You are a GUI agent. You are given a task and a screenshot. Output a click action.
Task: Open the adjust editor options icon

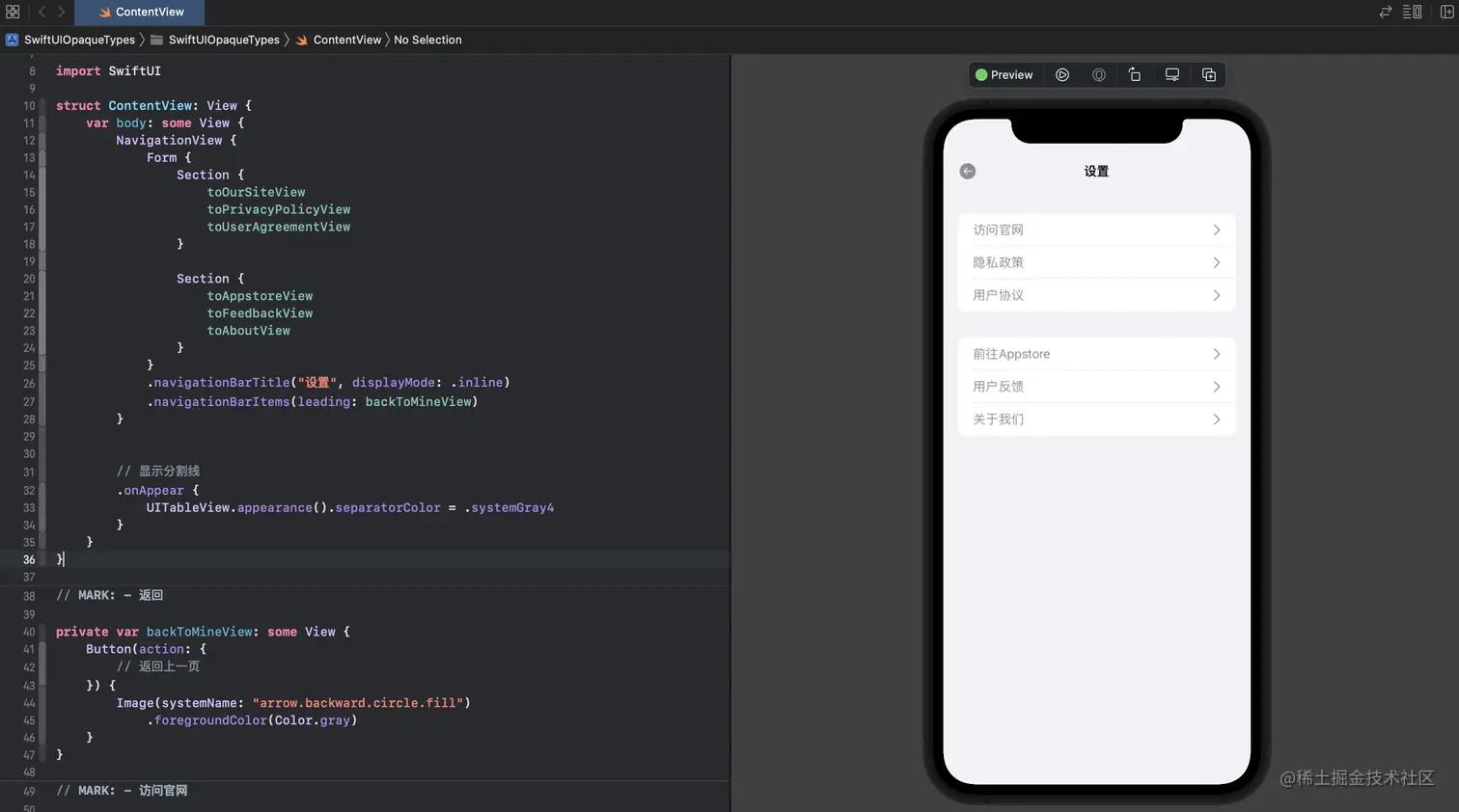(x=1412, y=12)
